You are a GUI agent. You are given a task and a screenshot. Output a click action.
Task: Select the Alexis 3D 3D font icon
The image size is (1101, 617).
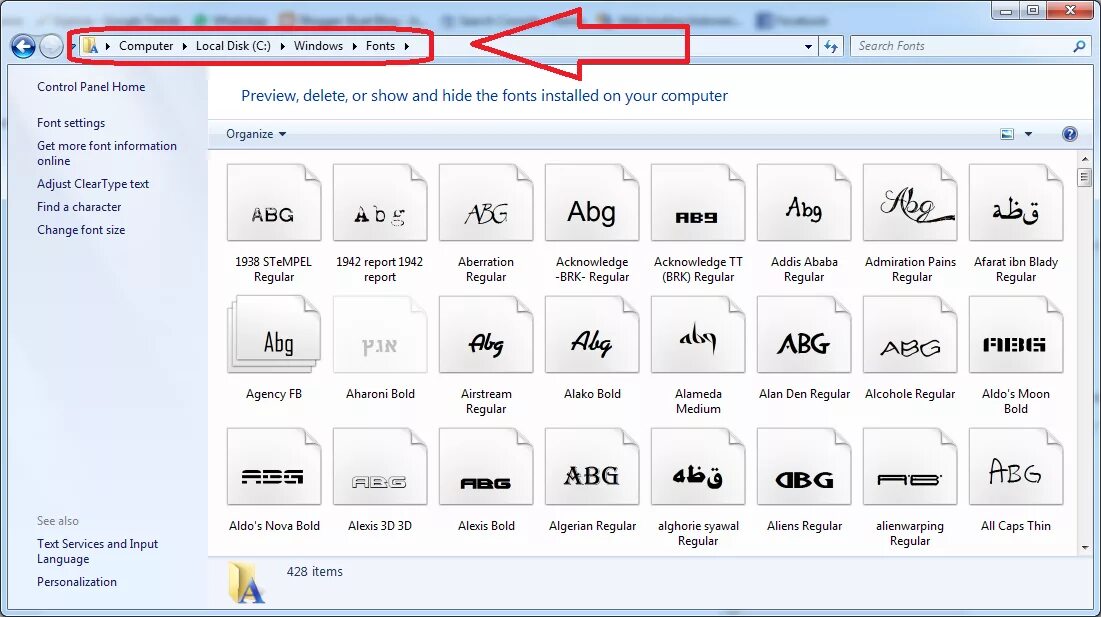coord(380,466)
